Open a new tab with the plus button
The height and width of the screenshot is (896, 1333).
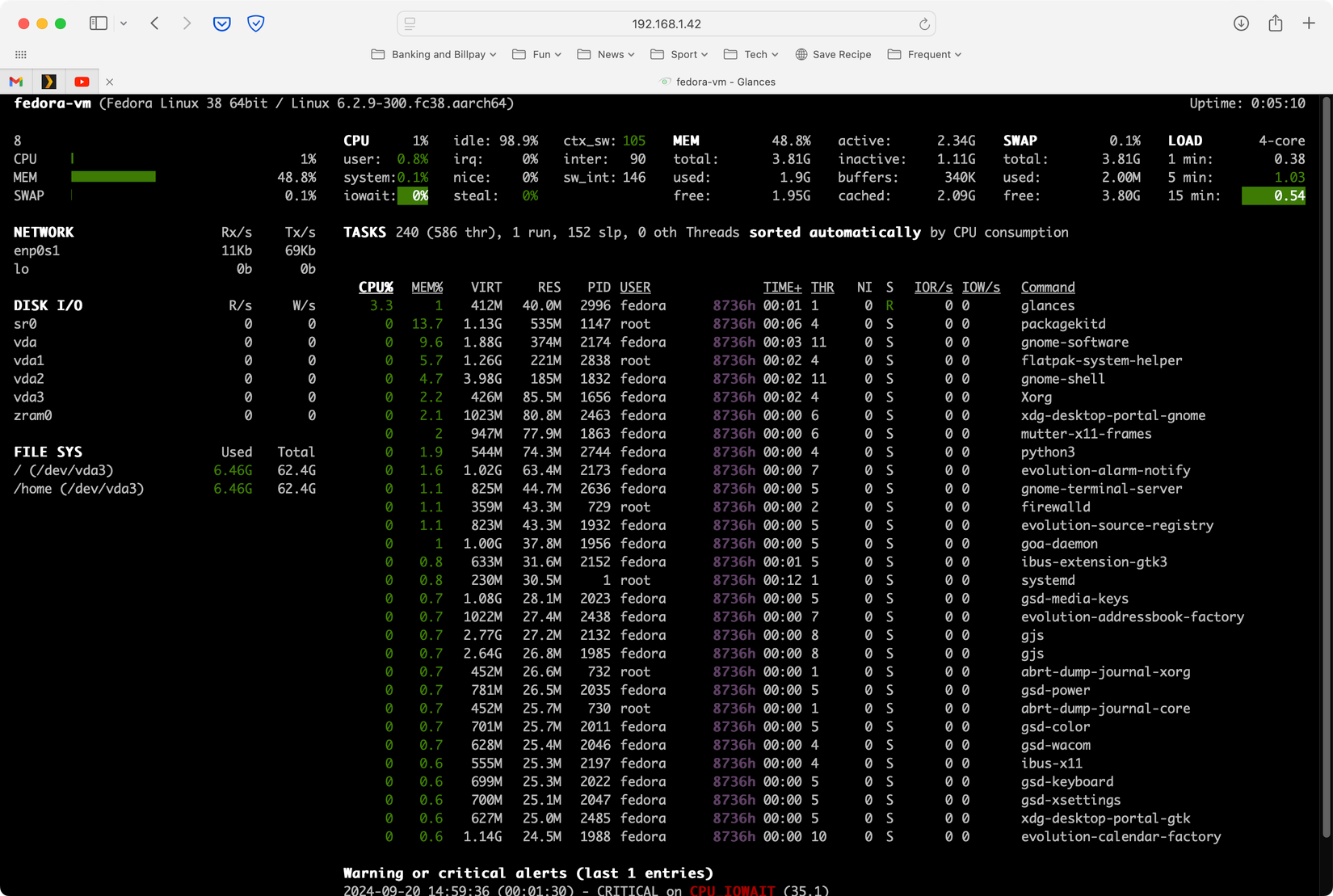coord(1310,23)
